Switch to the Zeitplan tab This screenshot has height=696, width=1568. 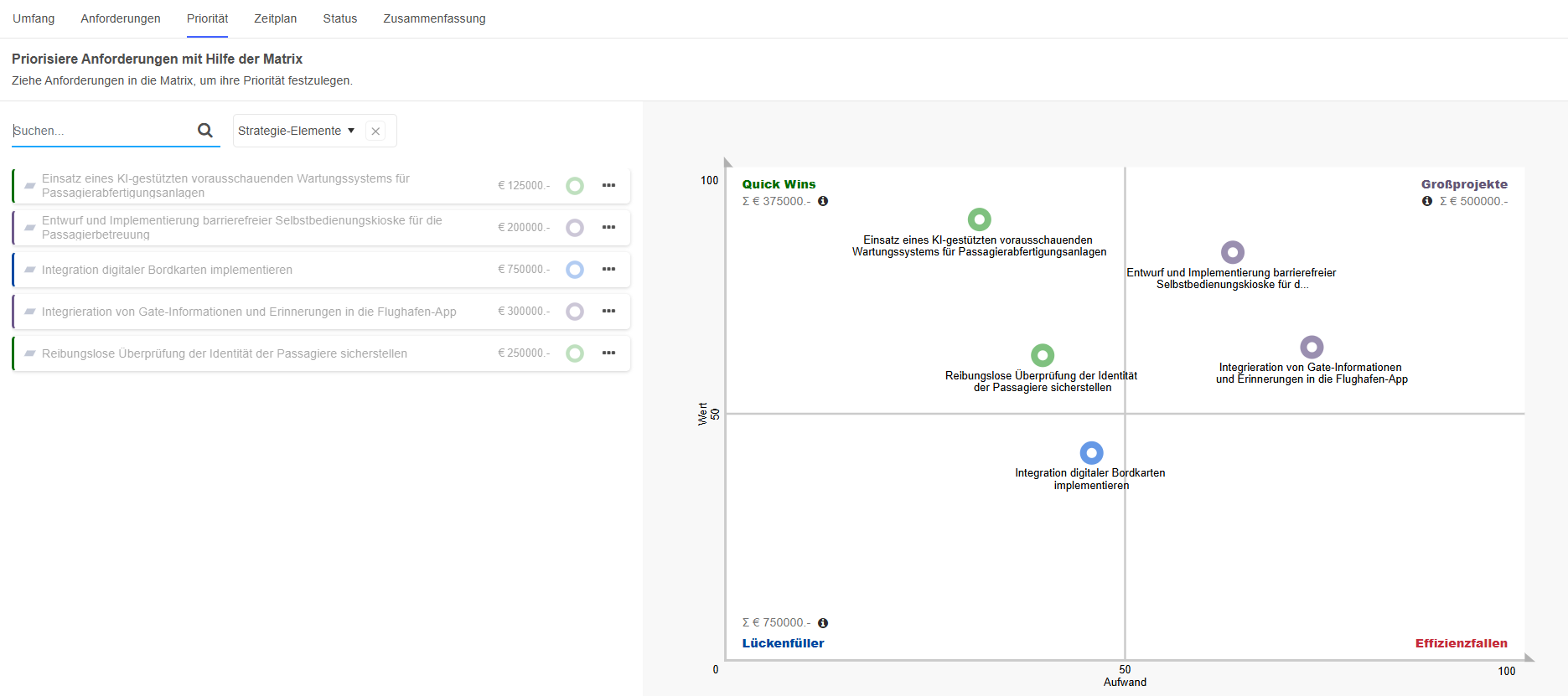click(x=275, y=18)
